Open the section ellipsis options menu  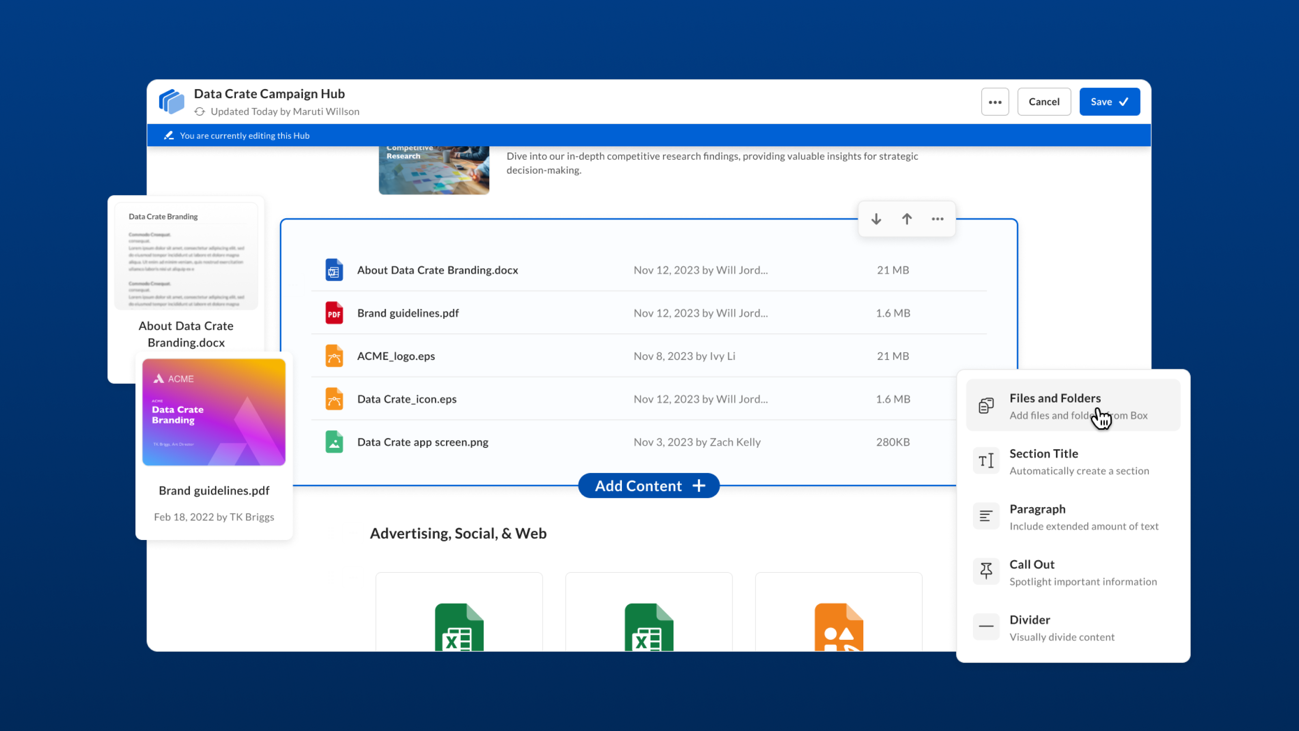pyautogui.click(x=937, y=219)
